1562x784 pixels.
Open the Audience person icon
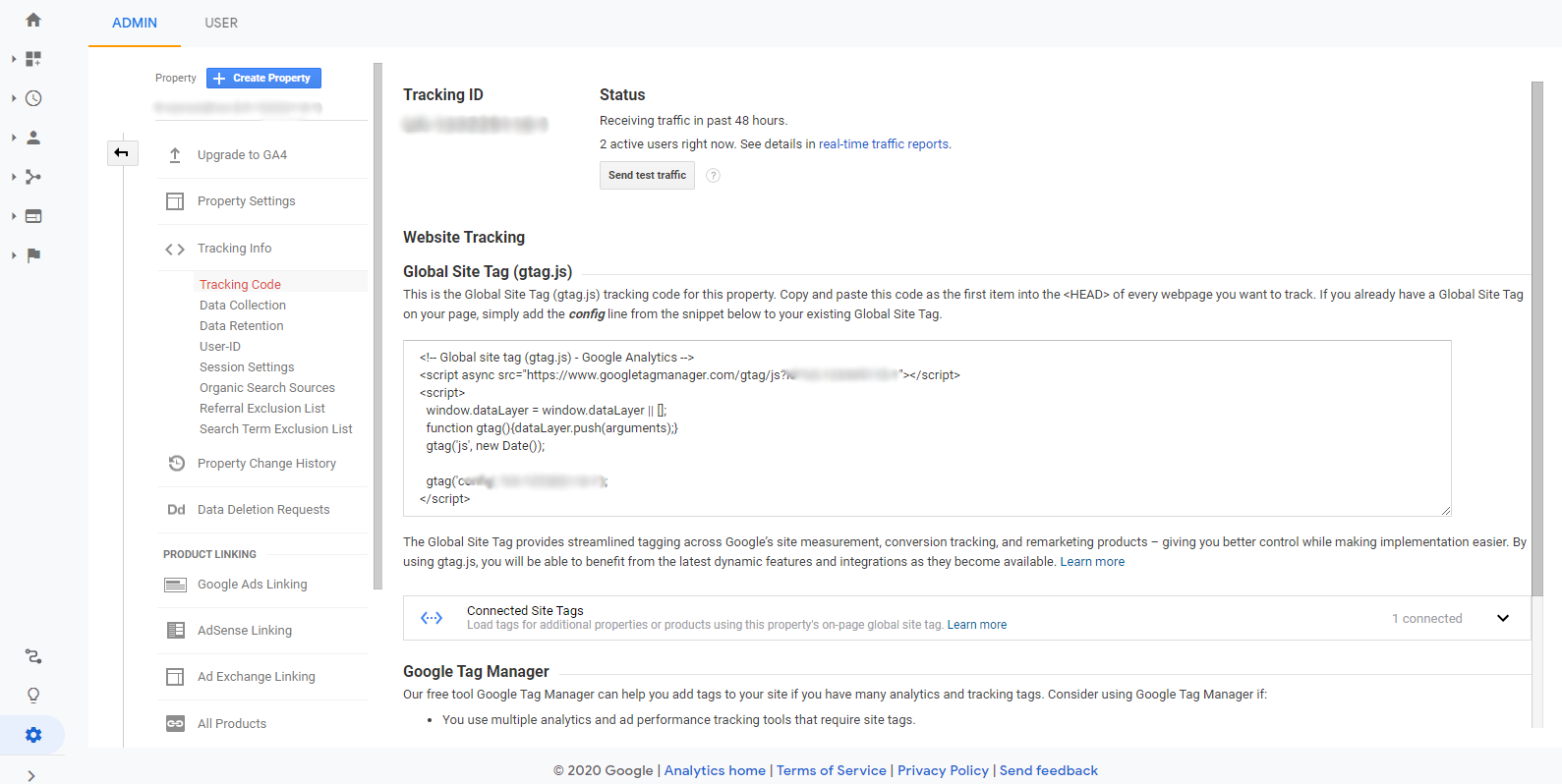33,138
